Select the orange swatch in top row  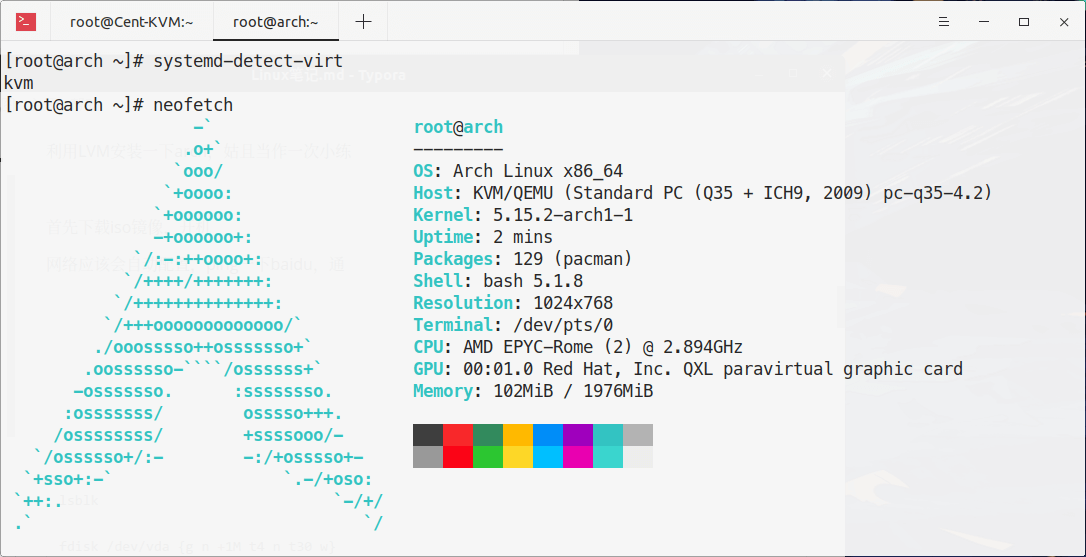[518, 435]
